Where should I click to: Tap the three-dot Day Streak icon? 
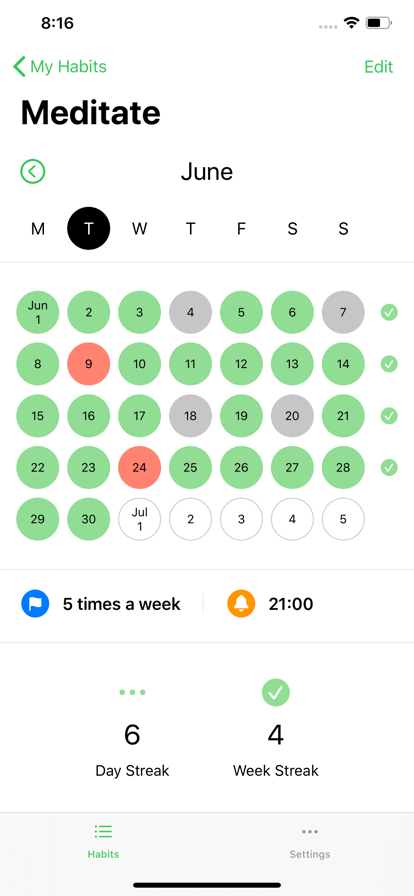(x=132, y=692)
